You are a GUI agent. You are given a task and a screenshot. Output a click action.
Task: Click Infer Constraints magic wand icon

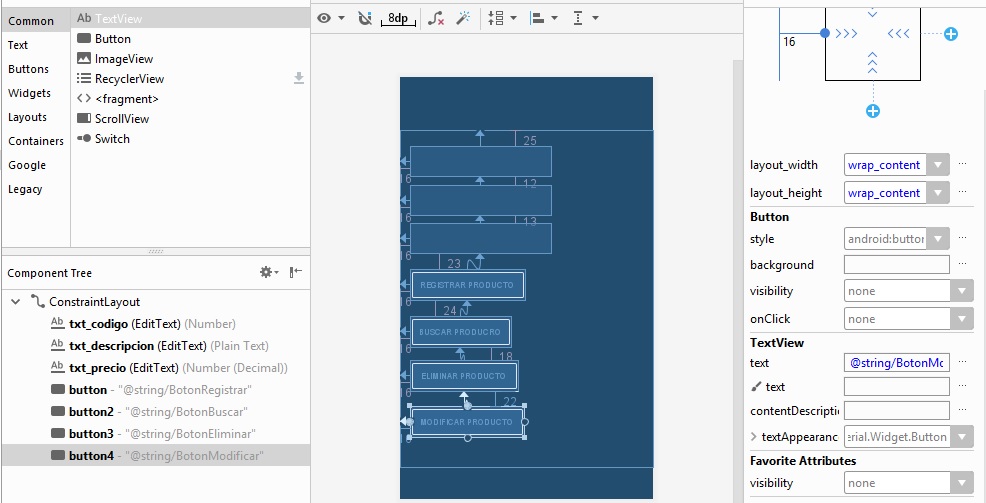pos(462,18)
